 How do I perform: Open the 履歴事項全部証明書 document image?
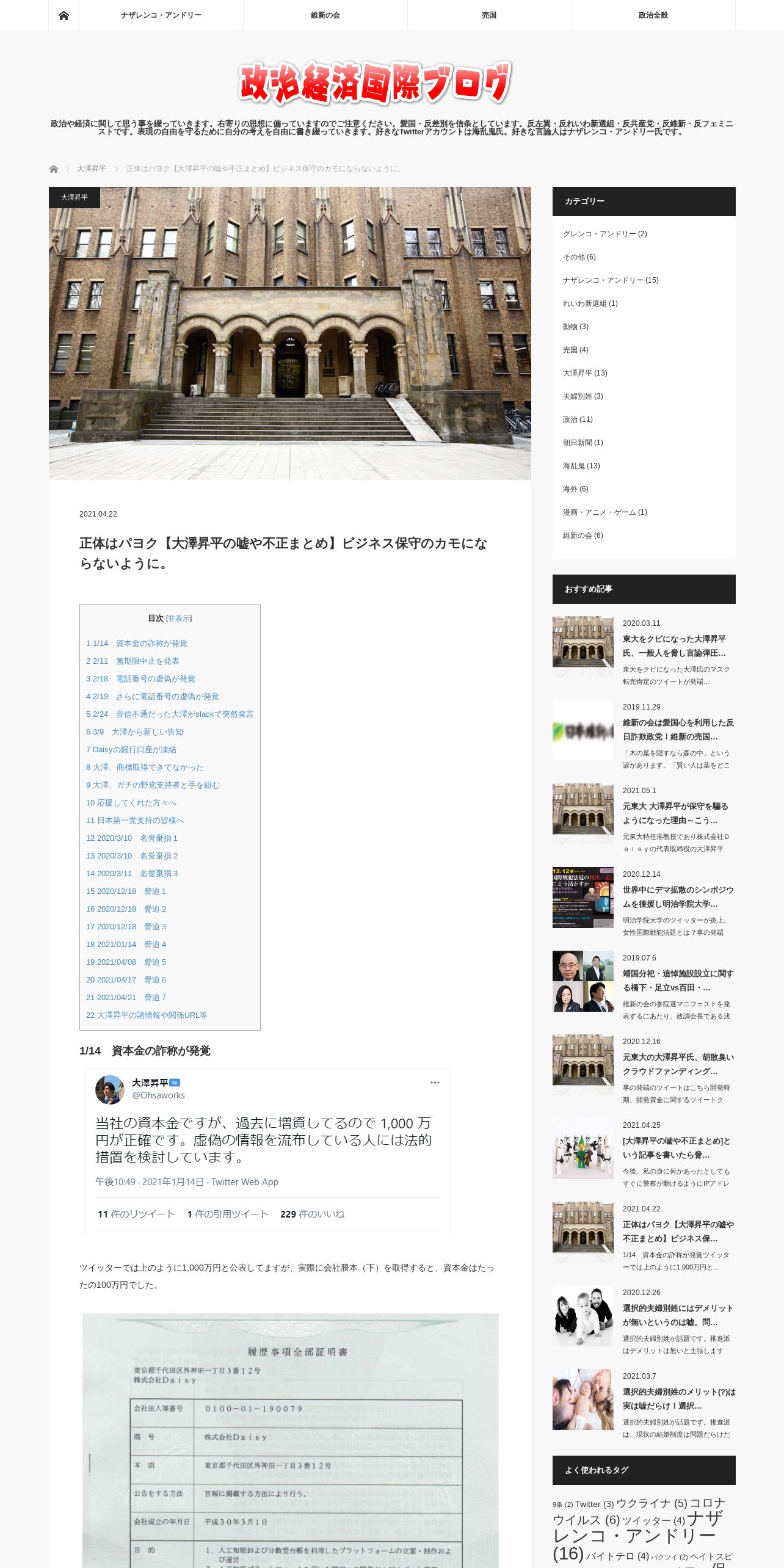pyautogui.click(x=290, y=1440)
